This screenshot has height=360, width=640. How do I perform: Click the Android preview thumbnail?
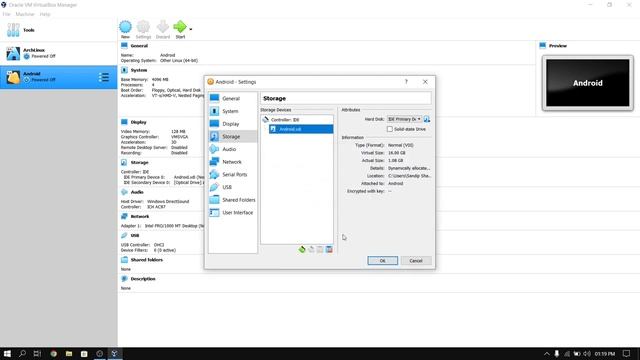click(588, 83)
